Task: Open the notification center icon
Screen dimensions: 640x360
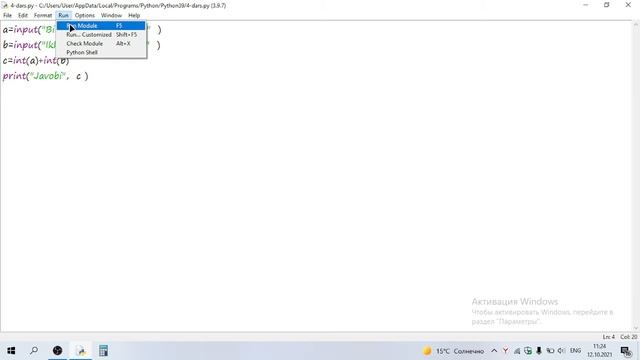Action: click(x=626, y=351)
